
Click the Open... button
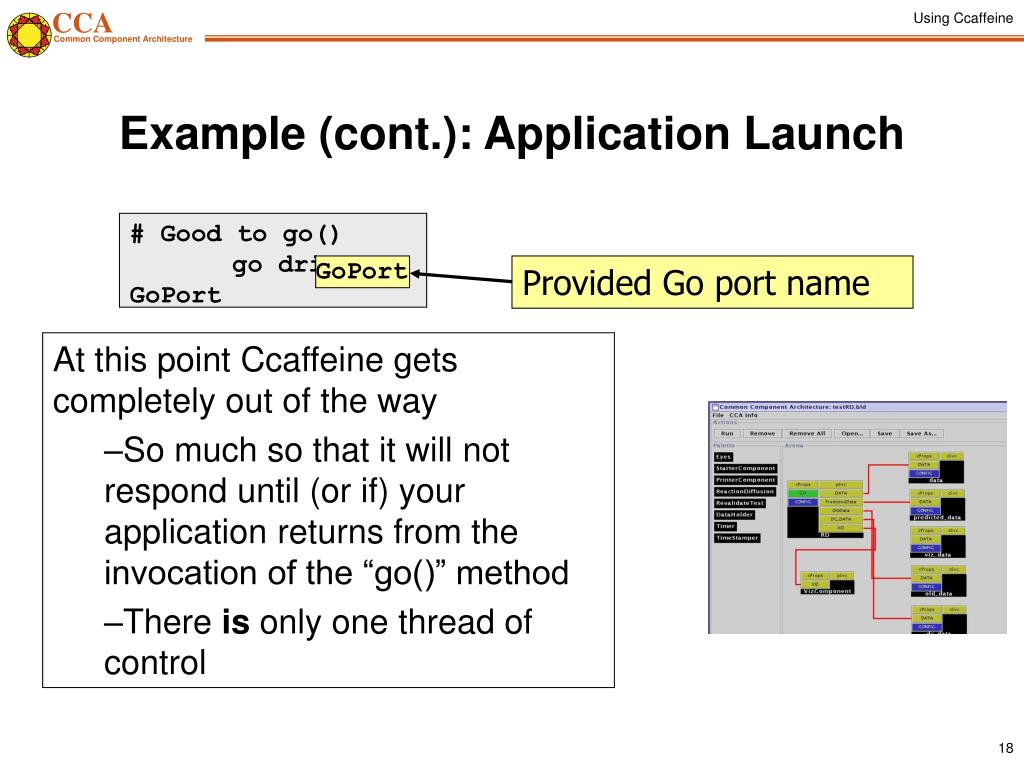(x=852, y=434)
